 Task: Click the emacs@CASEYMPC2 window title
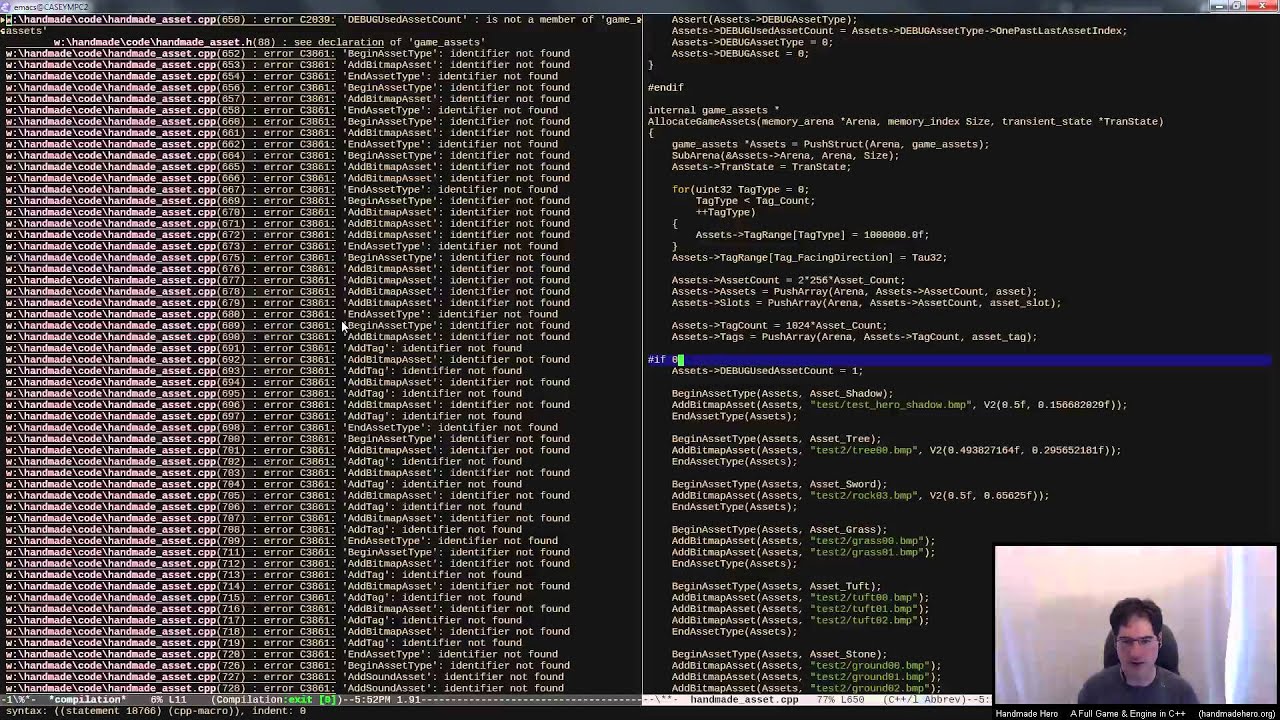click(50, 6)
